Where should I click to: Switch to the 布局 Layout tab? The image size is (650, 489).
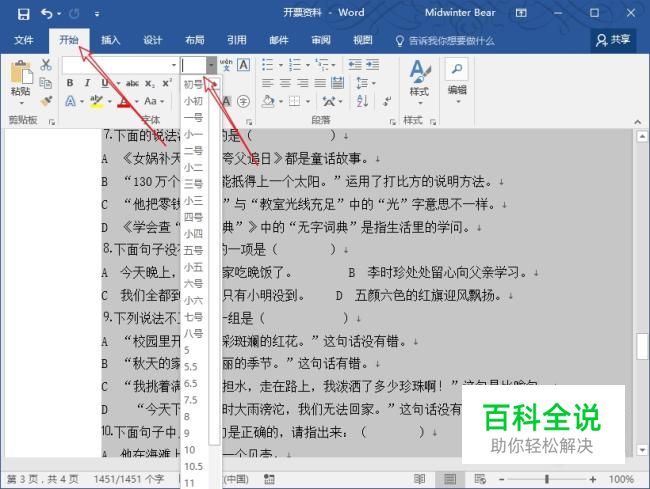pos(194,40)
